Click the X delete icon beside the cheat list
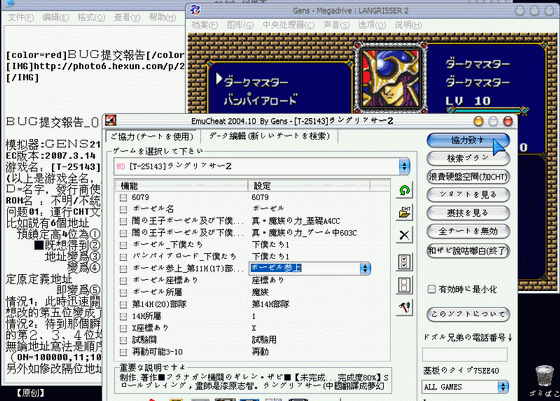 pos(404,235)
